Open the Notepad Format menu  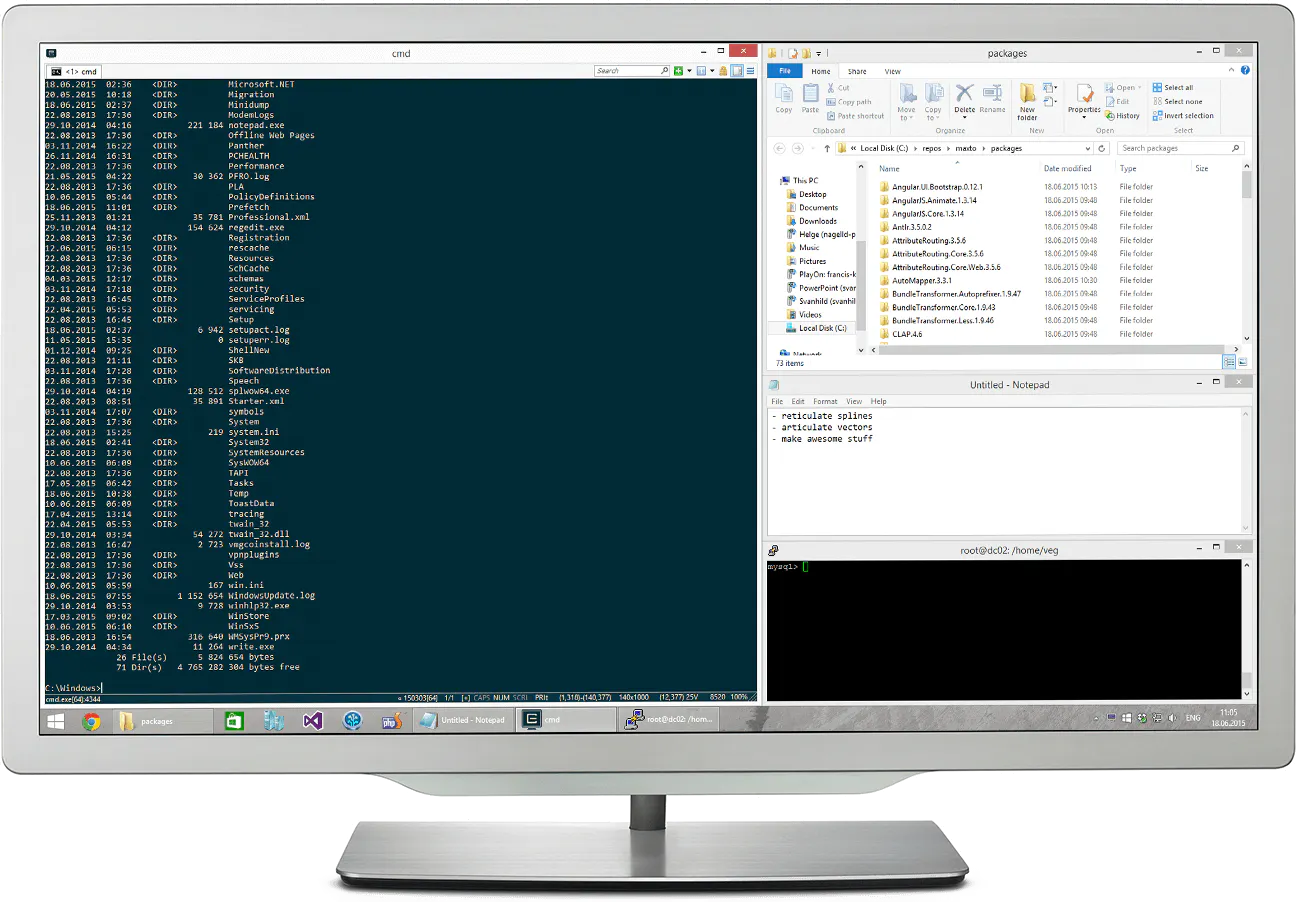click(825, 401)
